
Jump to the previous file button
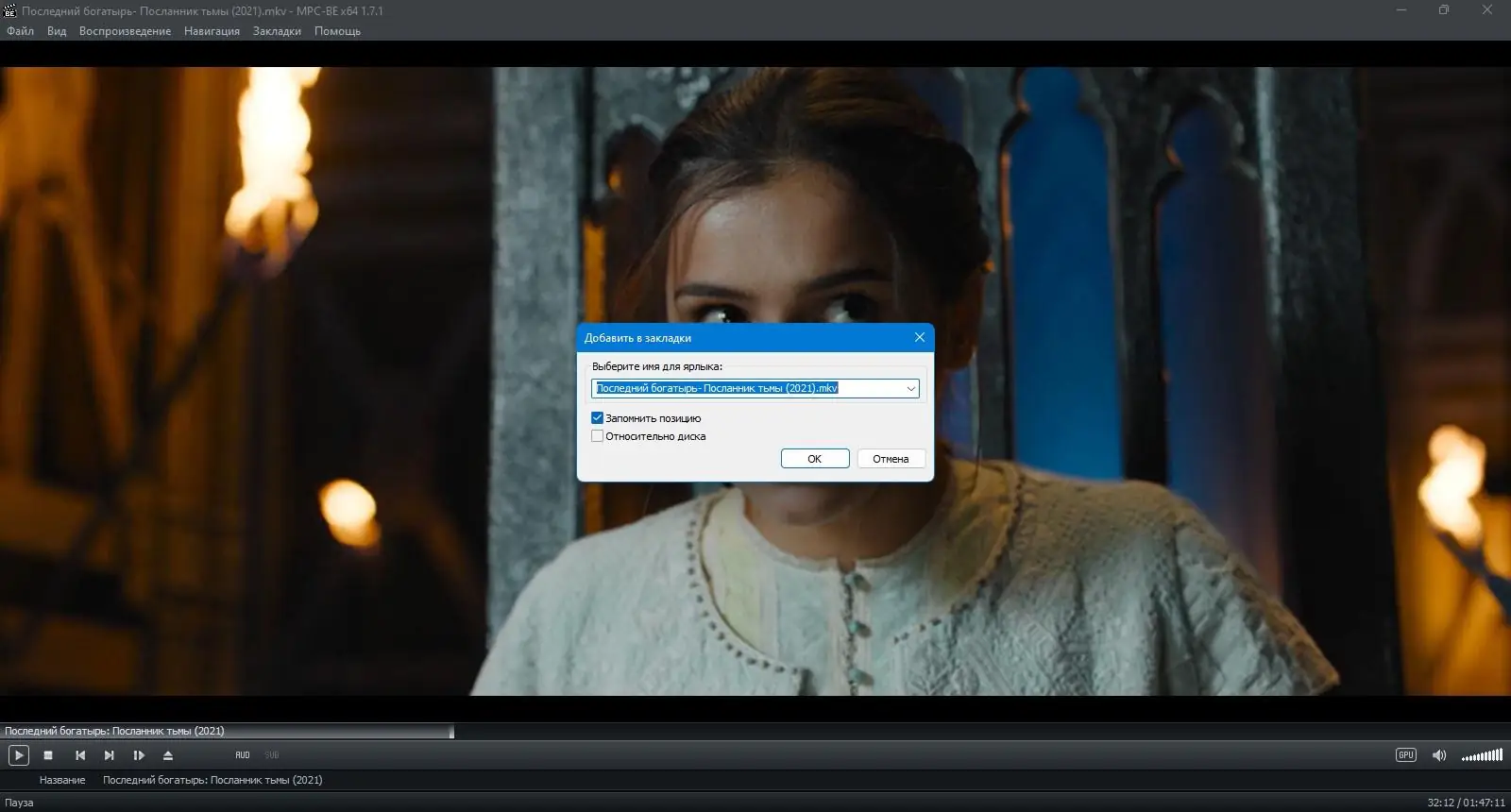pos(80,755)
